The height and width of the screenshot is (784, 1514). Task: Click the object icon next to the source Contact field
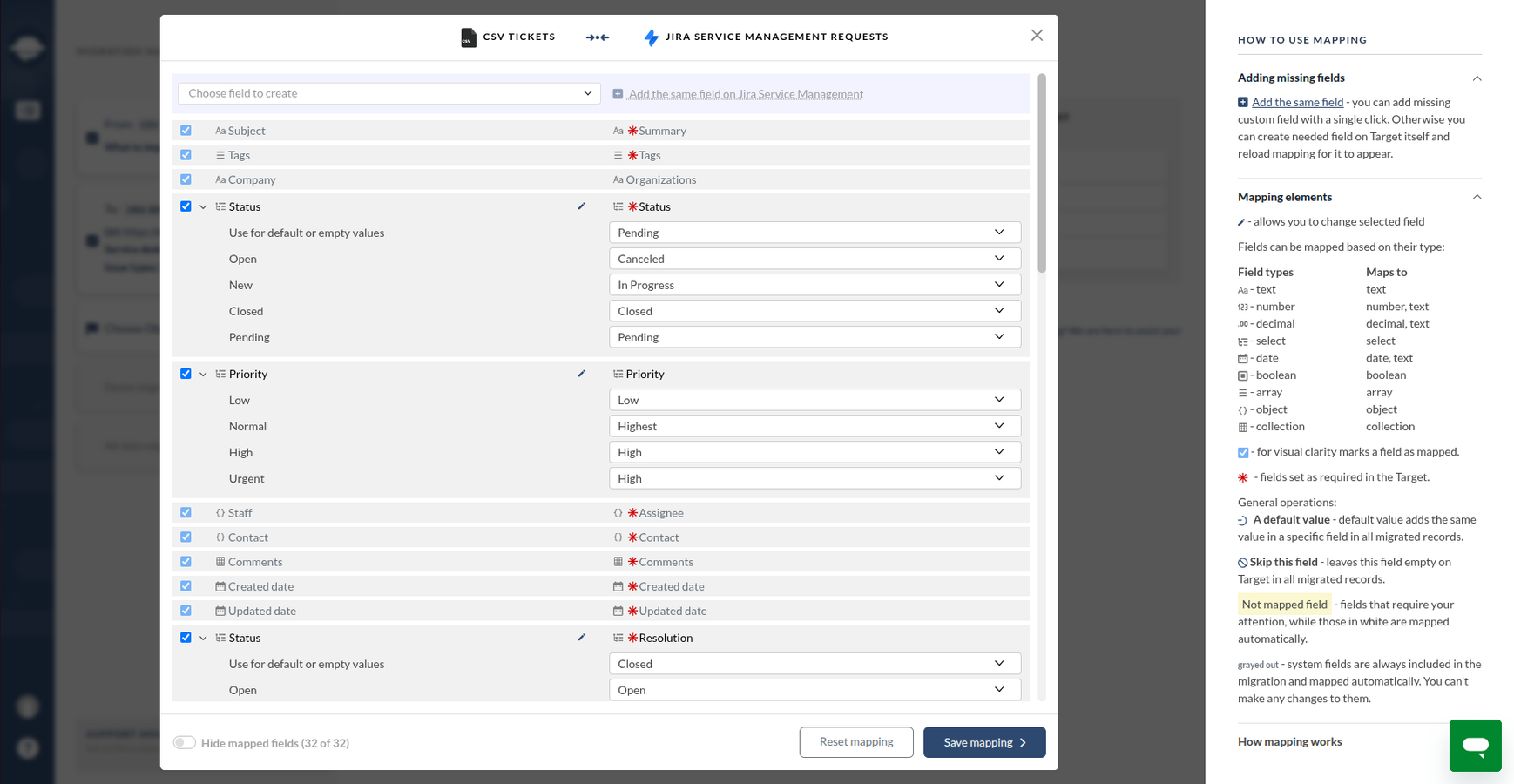click(220, 537)
